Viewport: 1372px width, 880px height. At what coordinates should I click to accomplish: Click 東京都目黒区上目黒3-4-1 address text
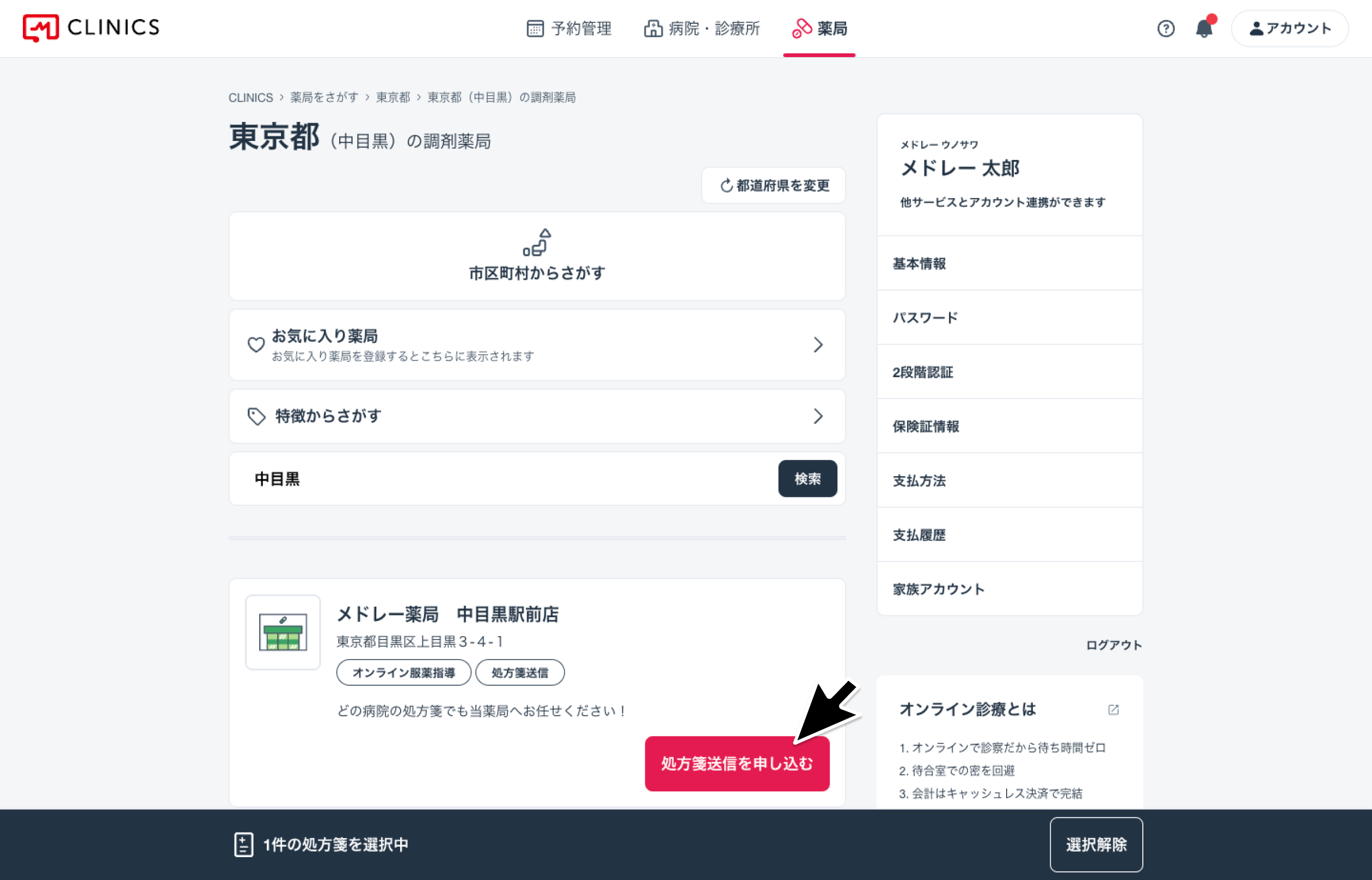420,642
